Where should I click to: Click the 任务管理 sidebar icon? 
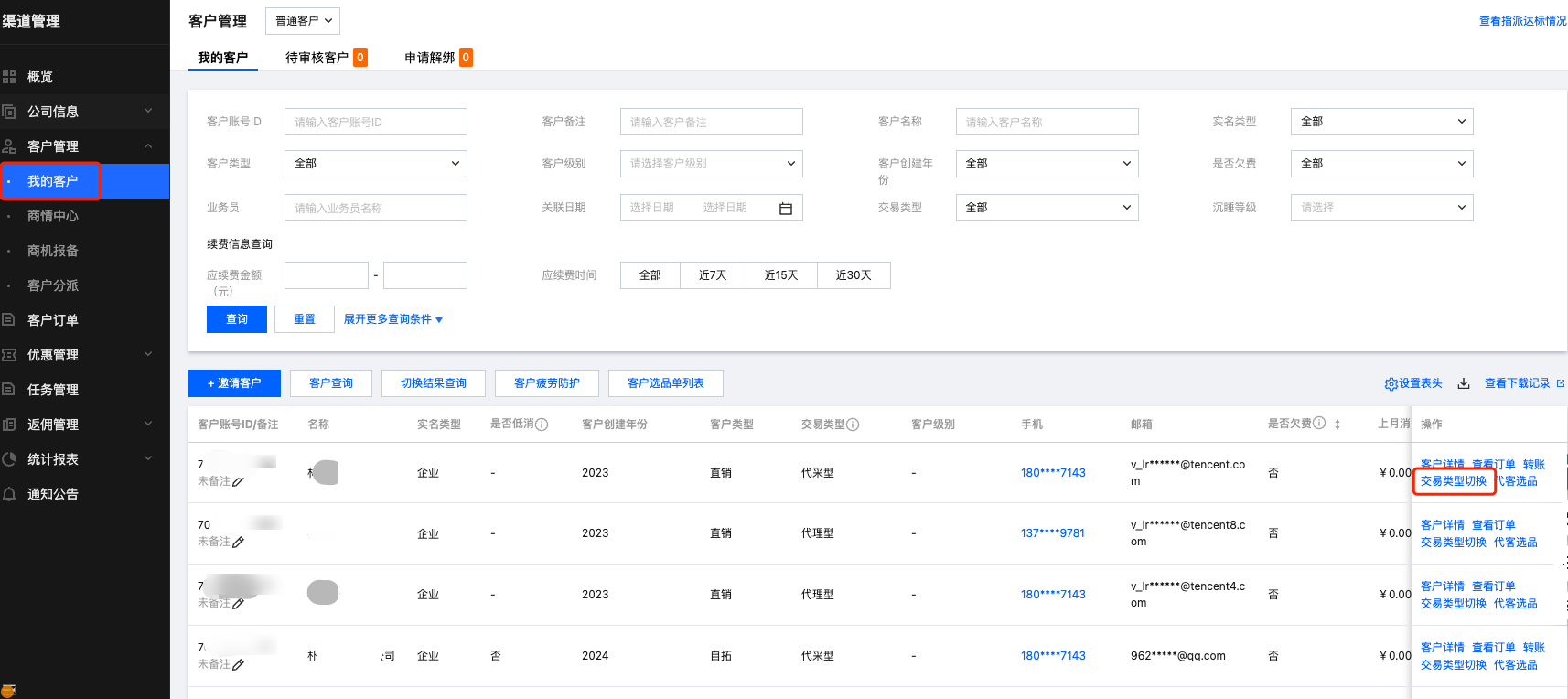pyautogui.click(x=9, y=390)
